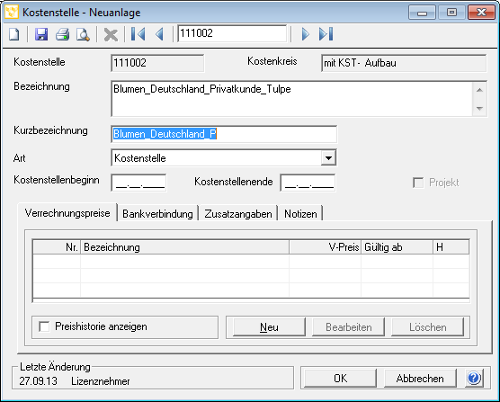Viewport: 500px width, 402px height.
Task: Click the Kurzbezeichnung input field
Action: point(224,134)
